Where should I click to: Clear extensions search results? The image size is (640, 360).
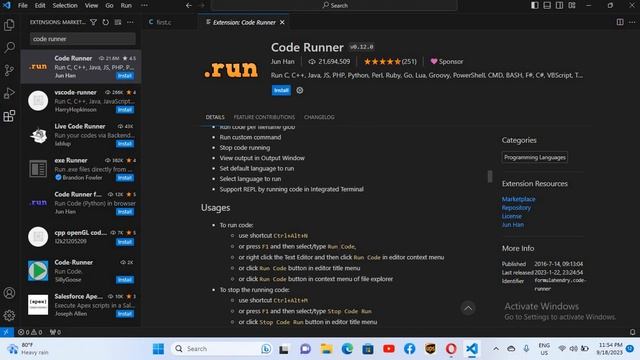(x=118, y=22)
